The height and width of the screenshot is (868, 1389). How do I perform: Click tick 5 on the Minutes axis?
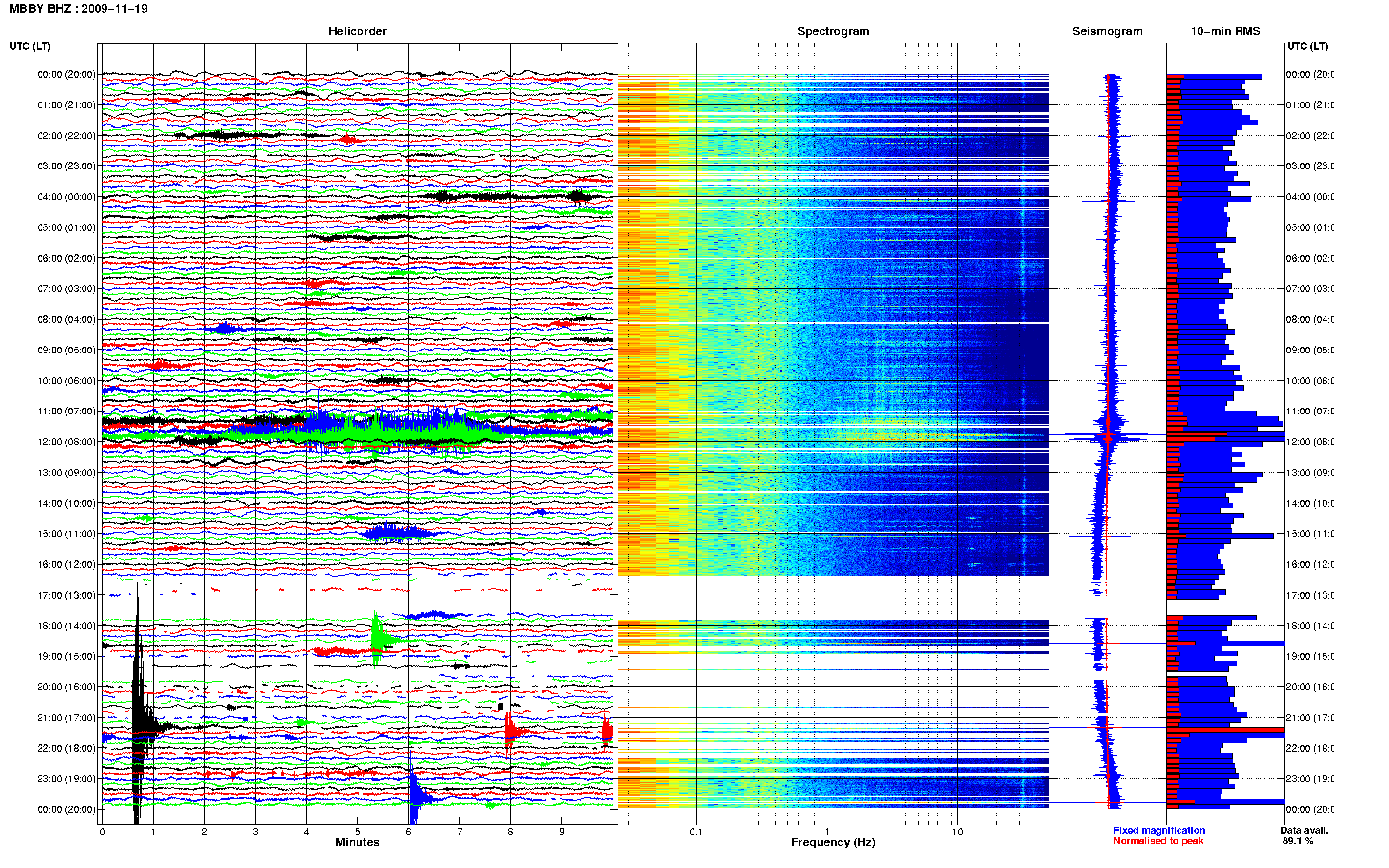358,832
